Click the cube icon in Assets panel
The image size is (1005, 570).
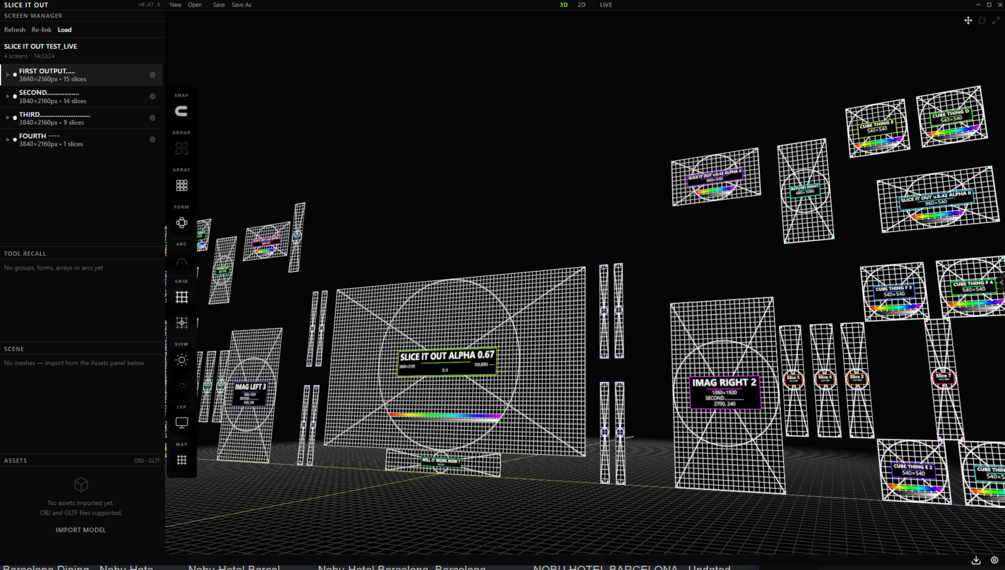click(81, 484)
